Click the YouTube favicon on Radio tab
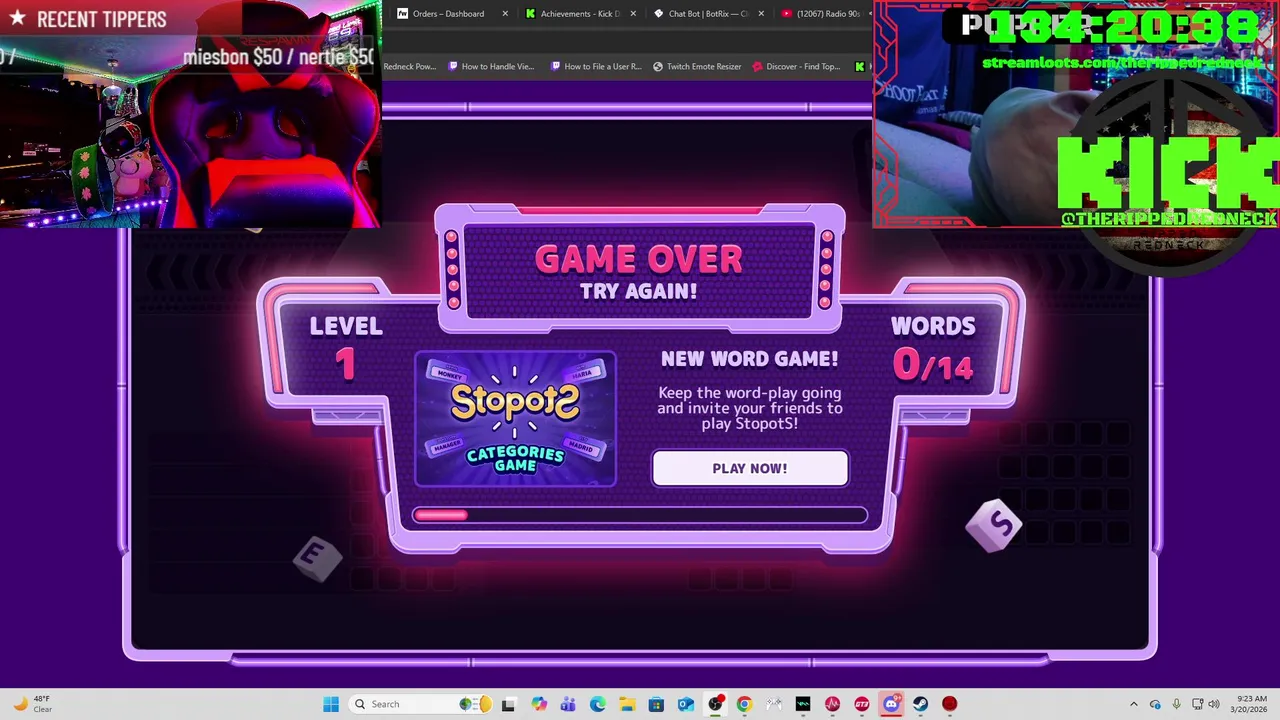 click(786, 14)
